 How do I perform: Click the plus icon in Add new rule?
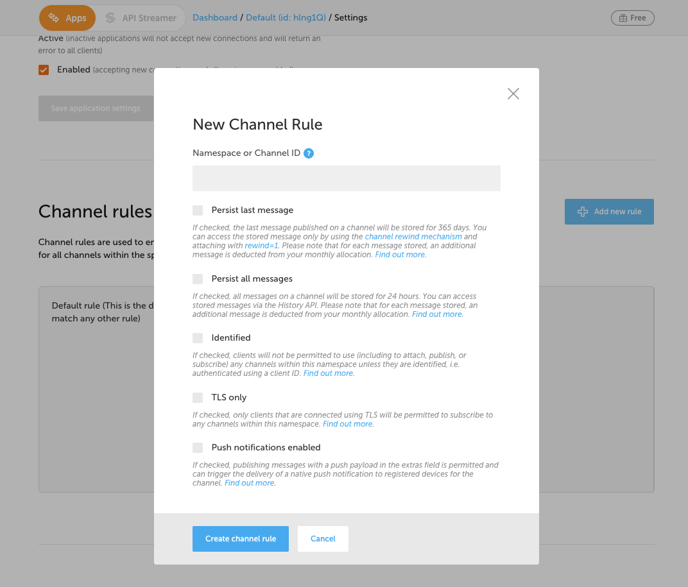coord(582,211)
